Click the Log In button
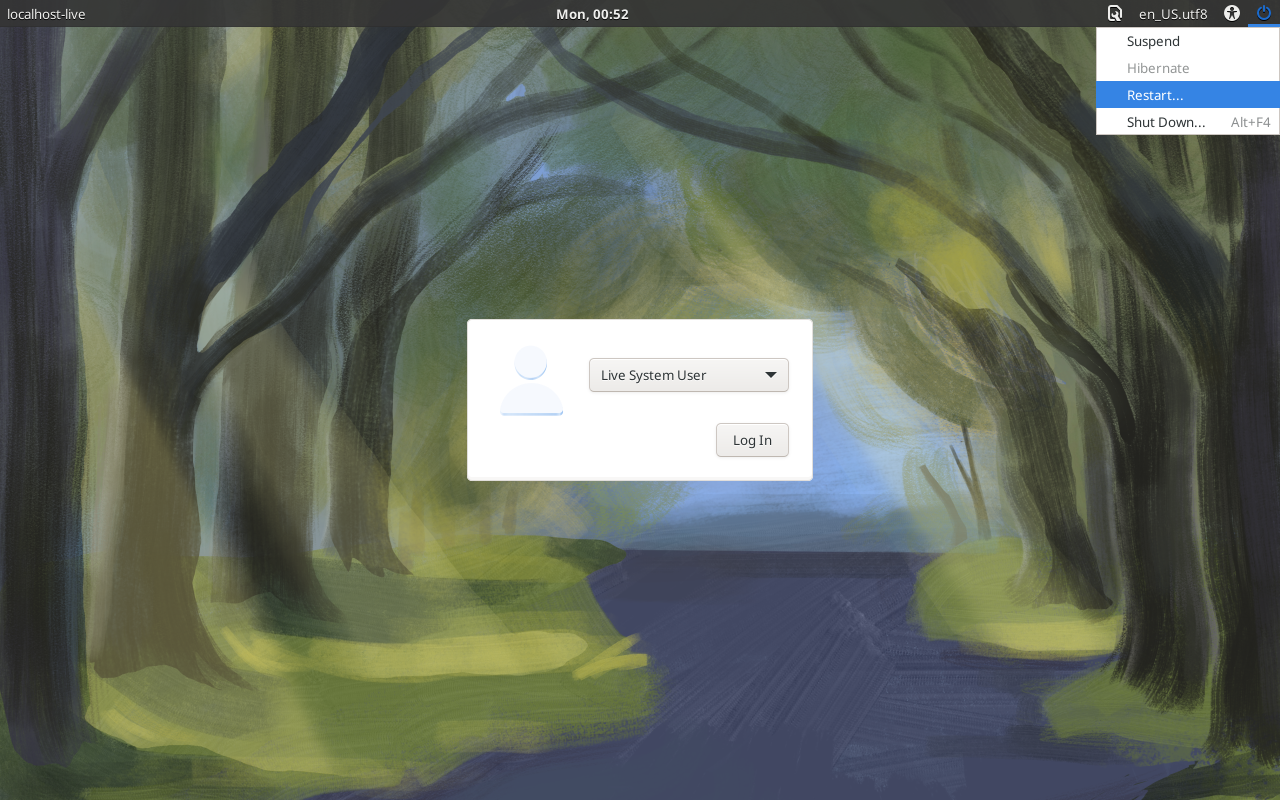Screen dimensions: 1280x800 click(x=752, y=440)
